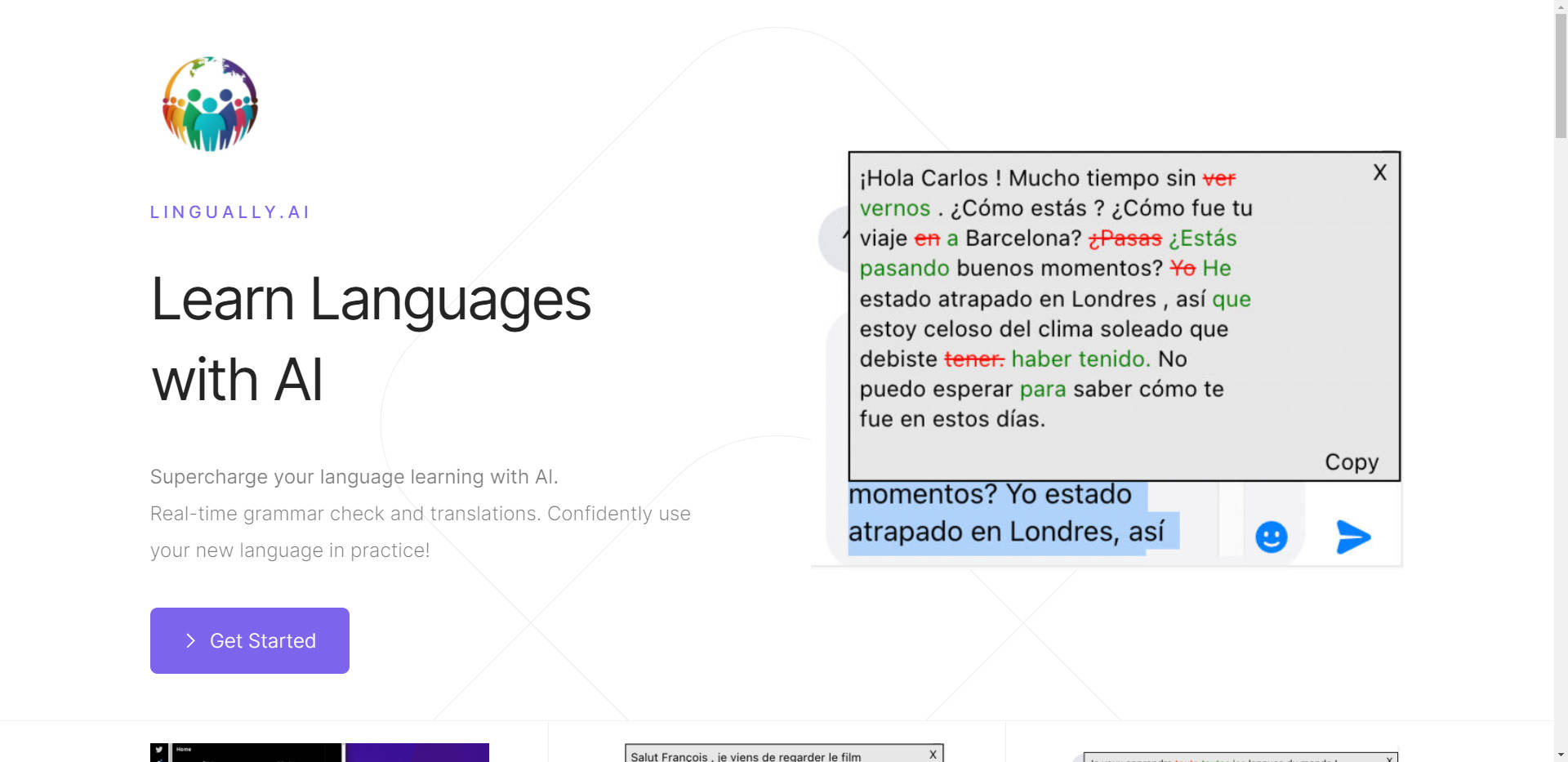This screenshot has width=1568, height=762.
Task: Click Copy in the correction popup
Action: 1351,462
